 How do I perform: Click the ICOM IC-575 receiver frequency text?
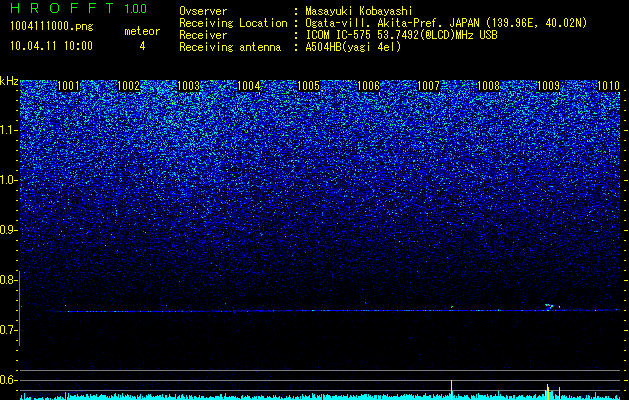coord(401,35)
